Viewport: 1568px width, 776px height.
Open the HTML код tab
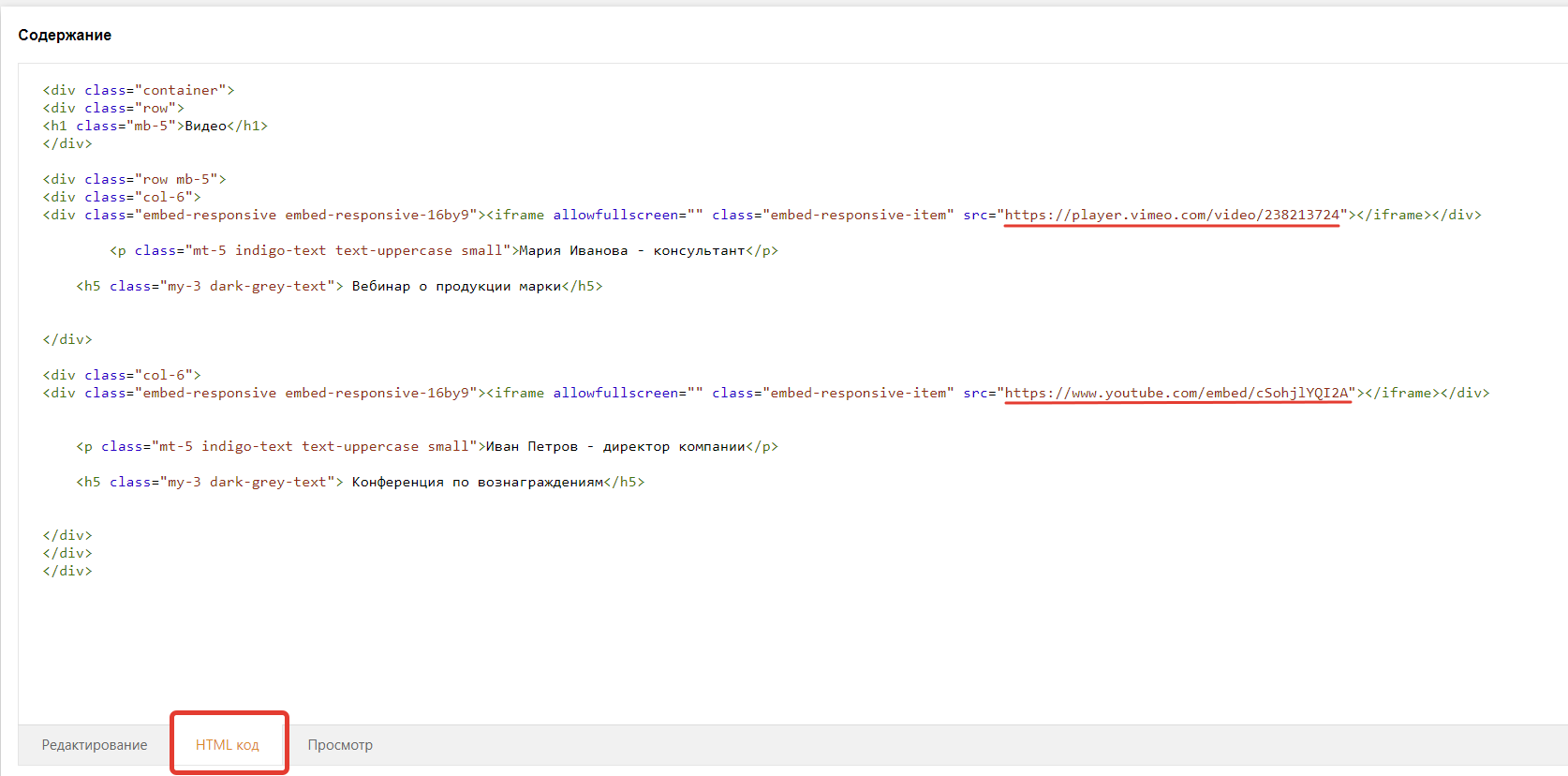pyautogui.click(x=228, y=745)
